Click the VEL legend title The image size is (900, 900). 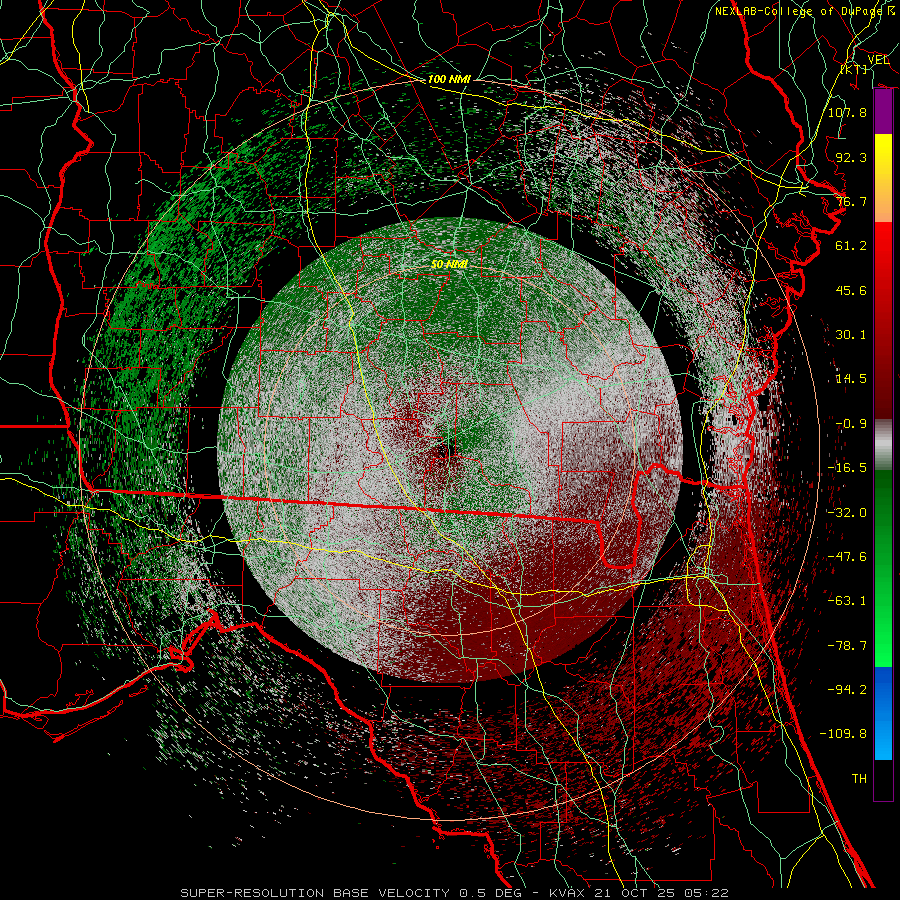click(x=878, y=60)
